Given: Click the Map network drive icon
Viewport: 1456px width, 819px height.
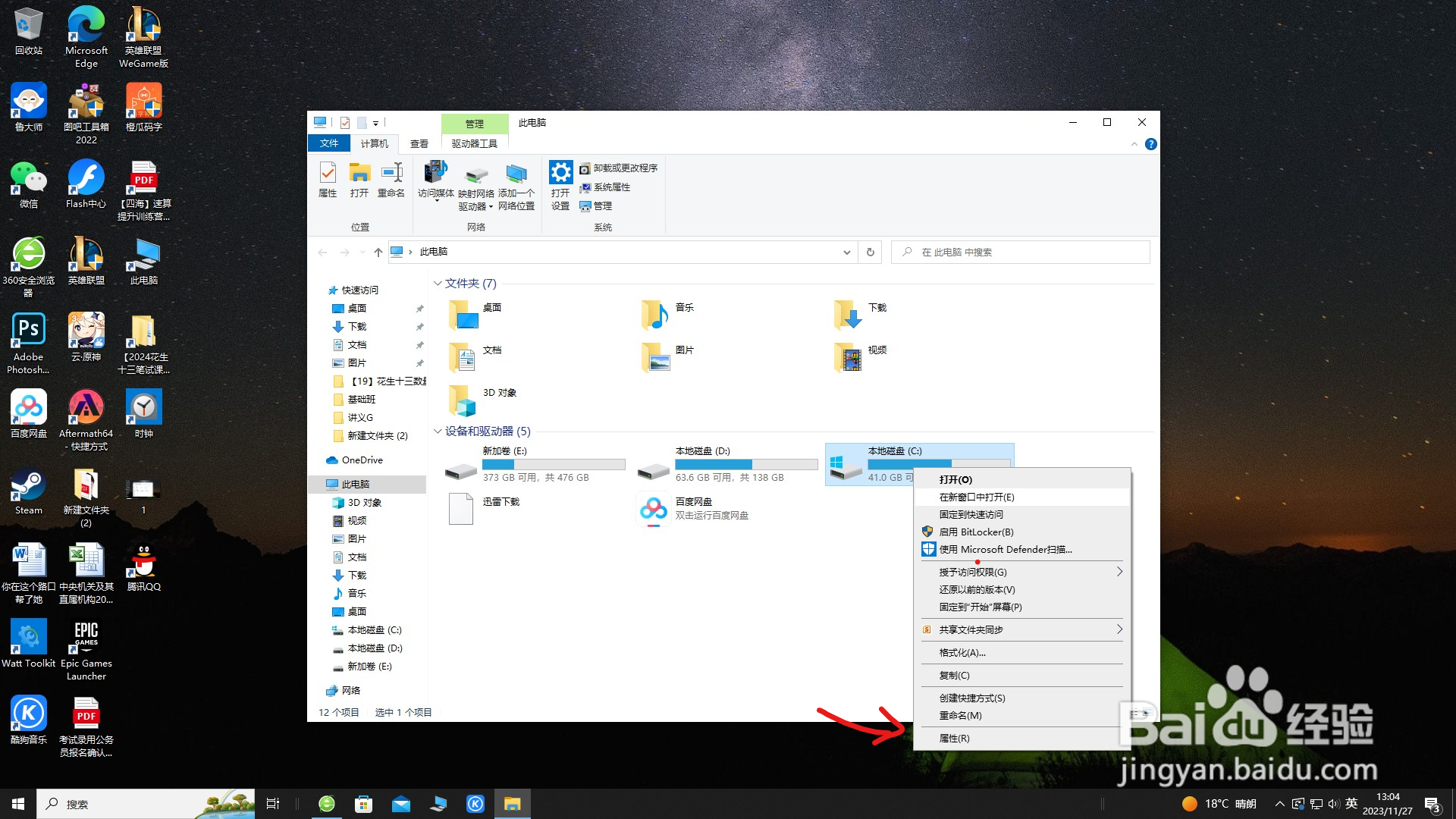Looking at the screenshot, I should click(475, 176).
